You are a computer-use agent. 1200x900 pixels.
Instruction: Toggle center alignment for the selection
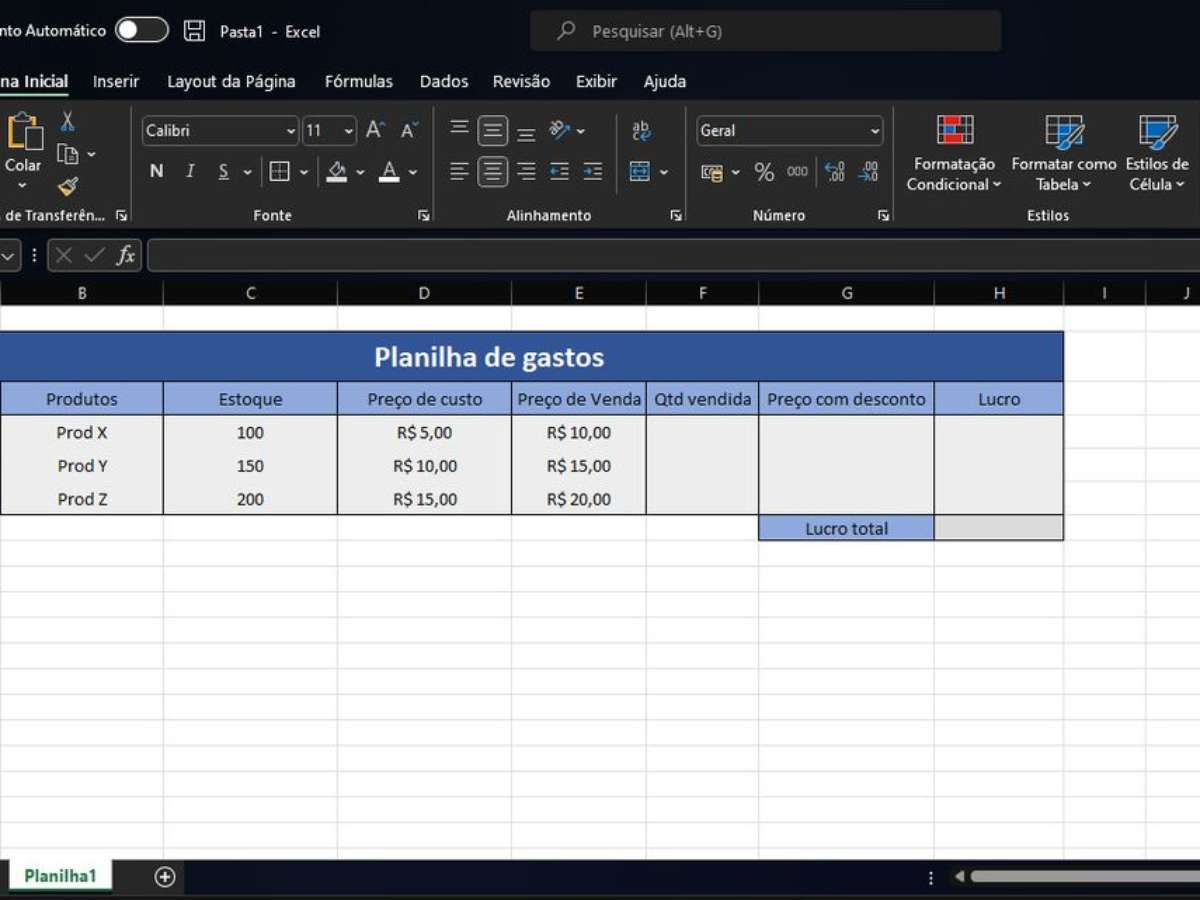[492, 171]
